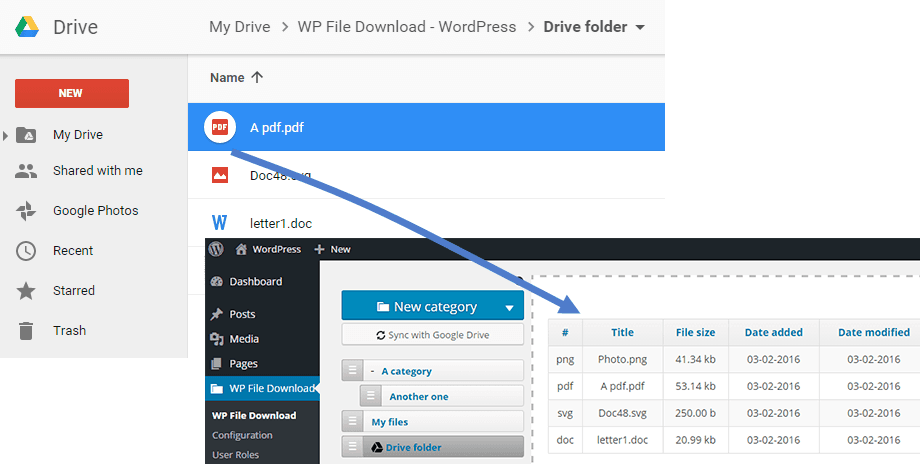Select the Drive folder category
Viewport: 920px width, 464px height.
(413, 447)
